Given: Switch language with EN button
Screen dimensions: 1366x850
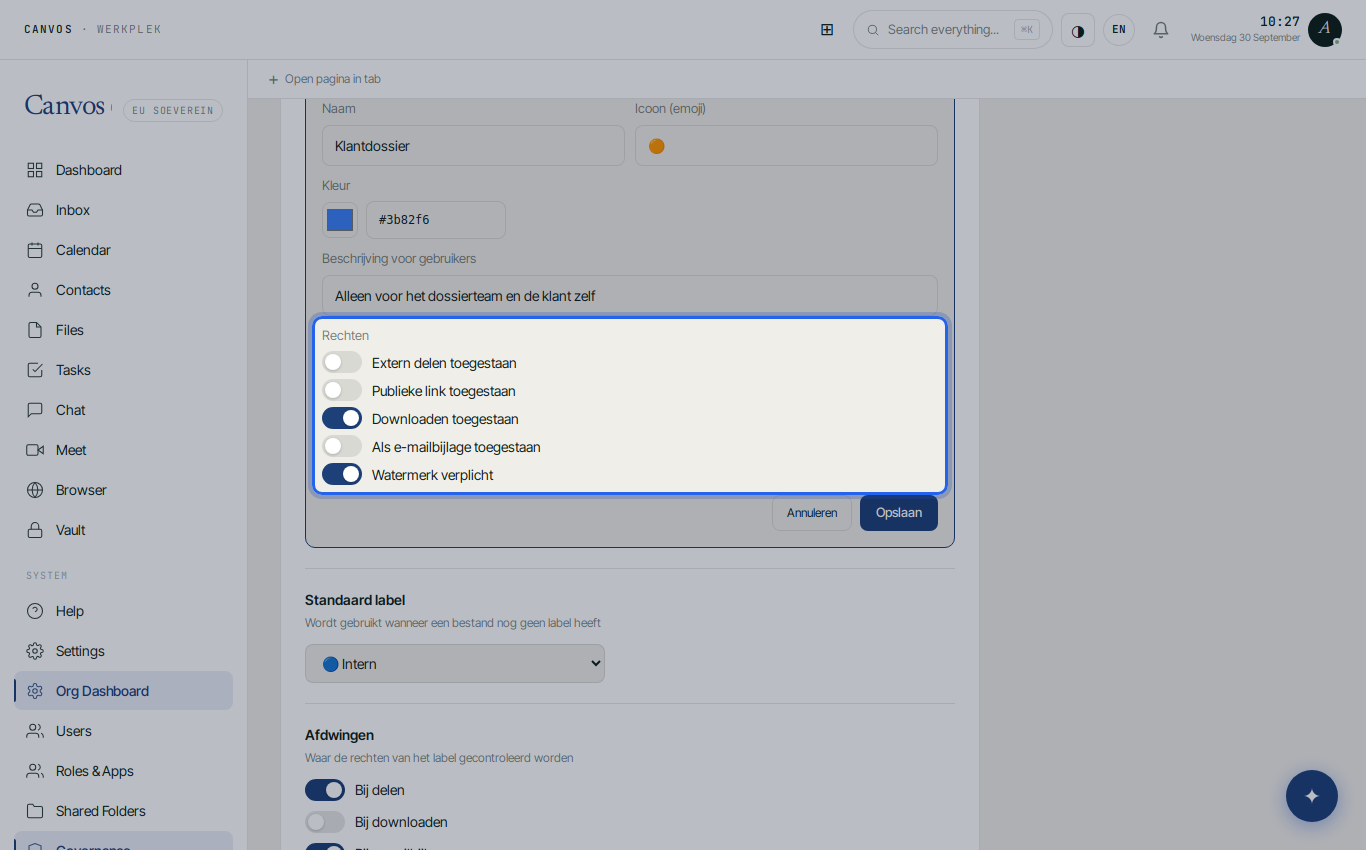Looking at the screenshot, I should (1119, 30).
